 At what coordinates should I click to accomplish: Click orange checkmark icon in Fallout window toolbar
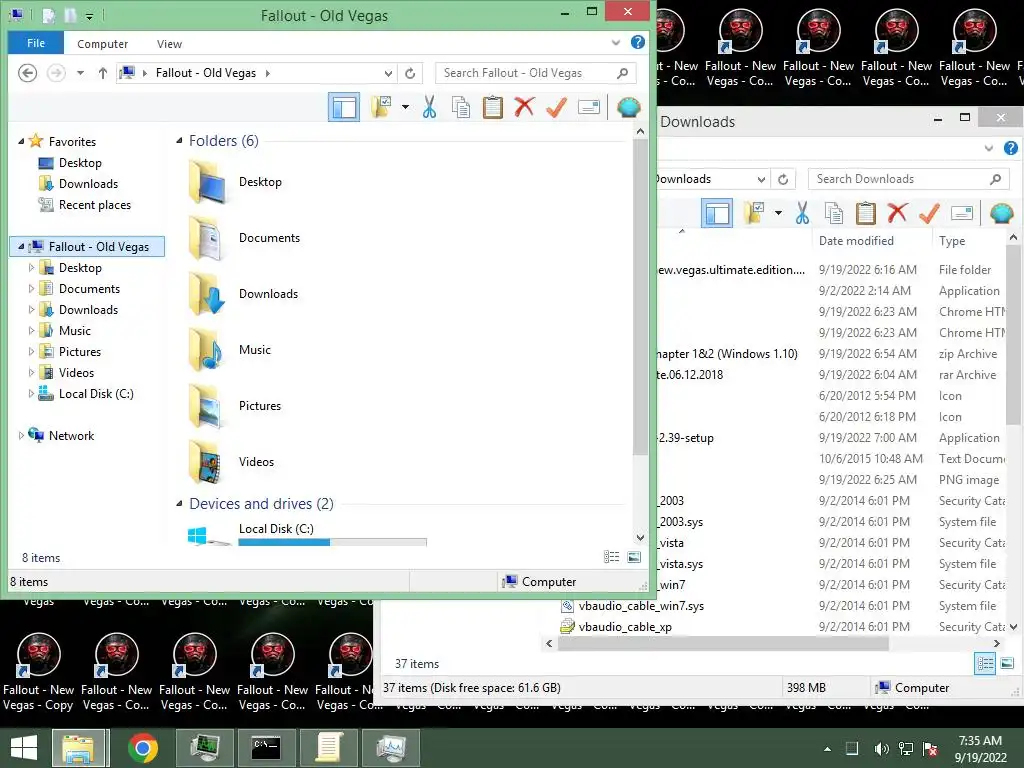[556, 107]
